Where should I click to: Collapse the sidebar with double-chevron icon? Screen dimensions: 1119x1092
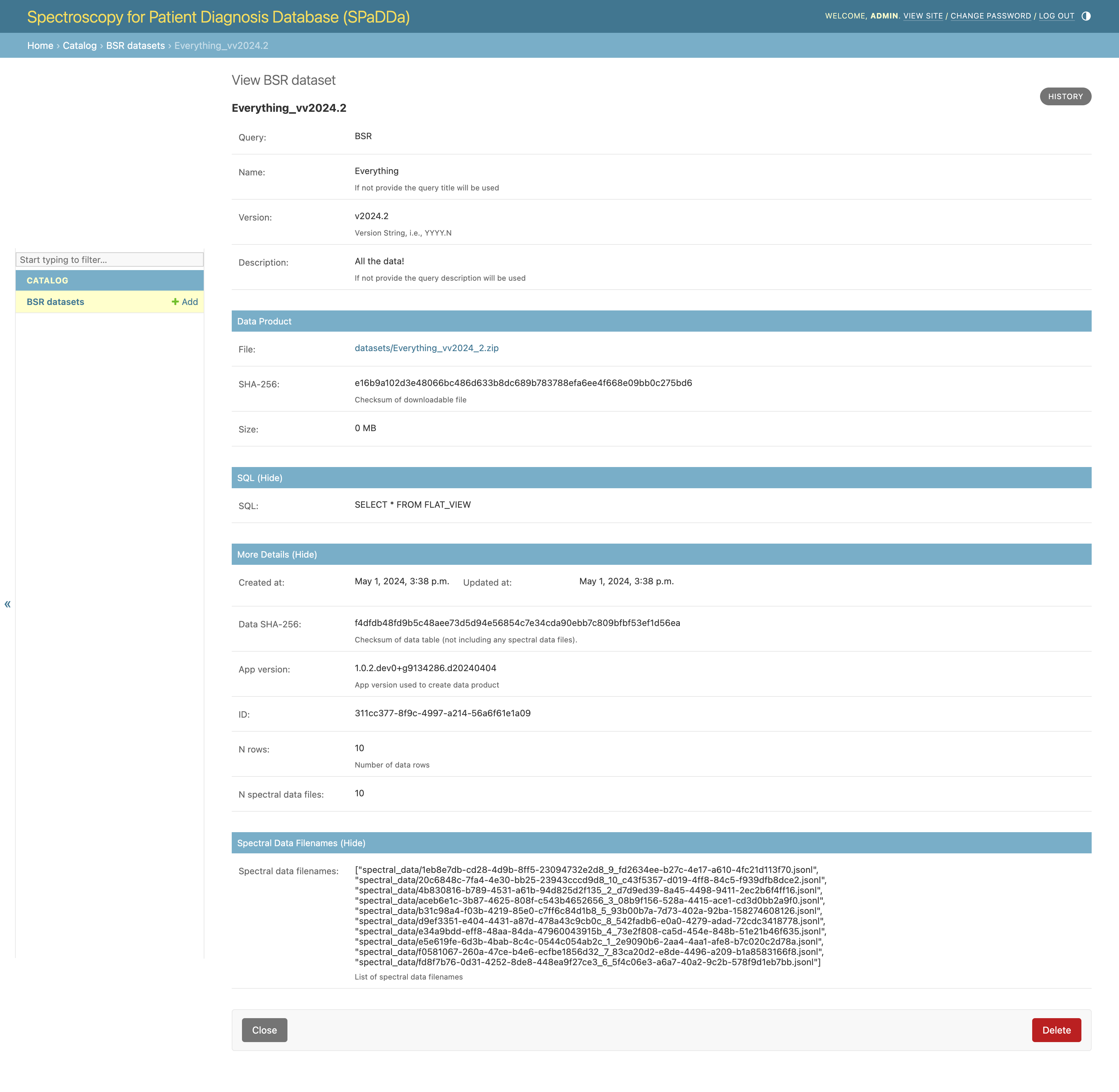coord(8,604)
